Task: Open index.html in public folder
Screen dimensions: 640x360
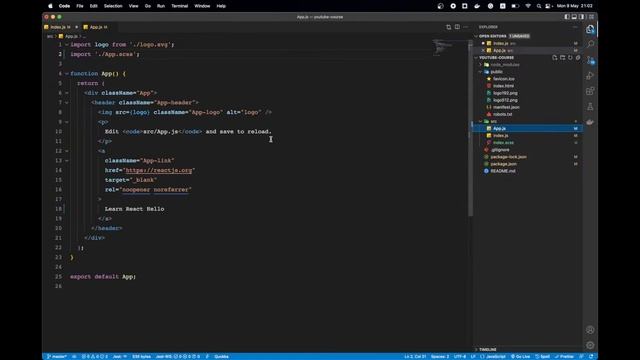Action: [503, 86]
